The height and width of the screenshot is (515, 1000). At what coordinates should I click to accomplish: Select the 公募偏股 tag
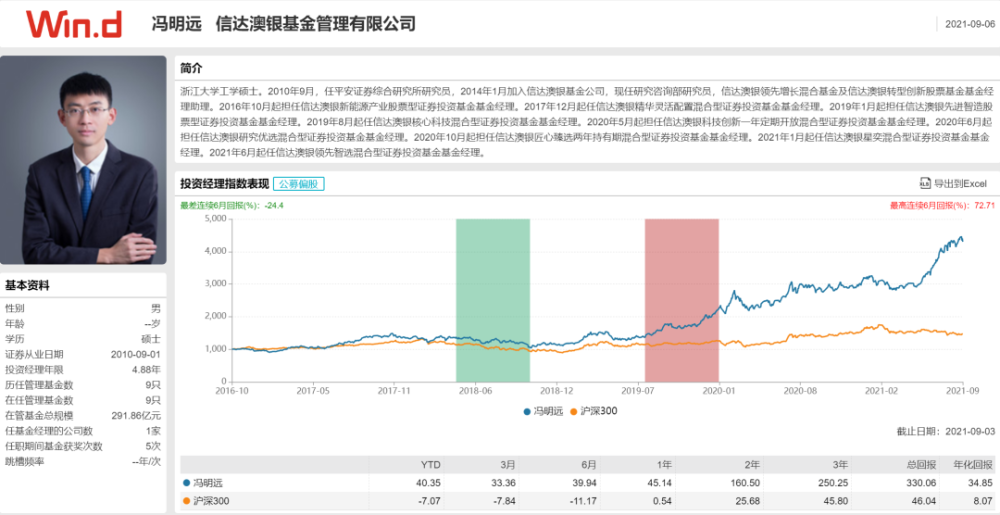[298, 184]
